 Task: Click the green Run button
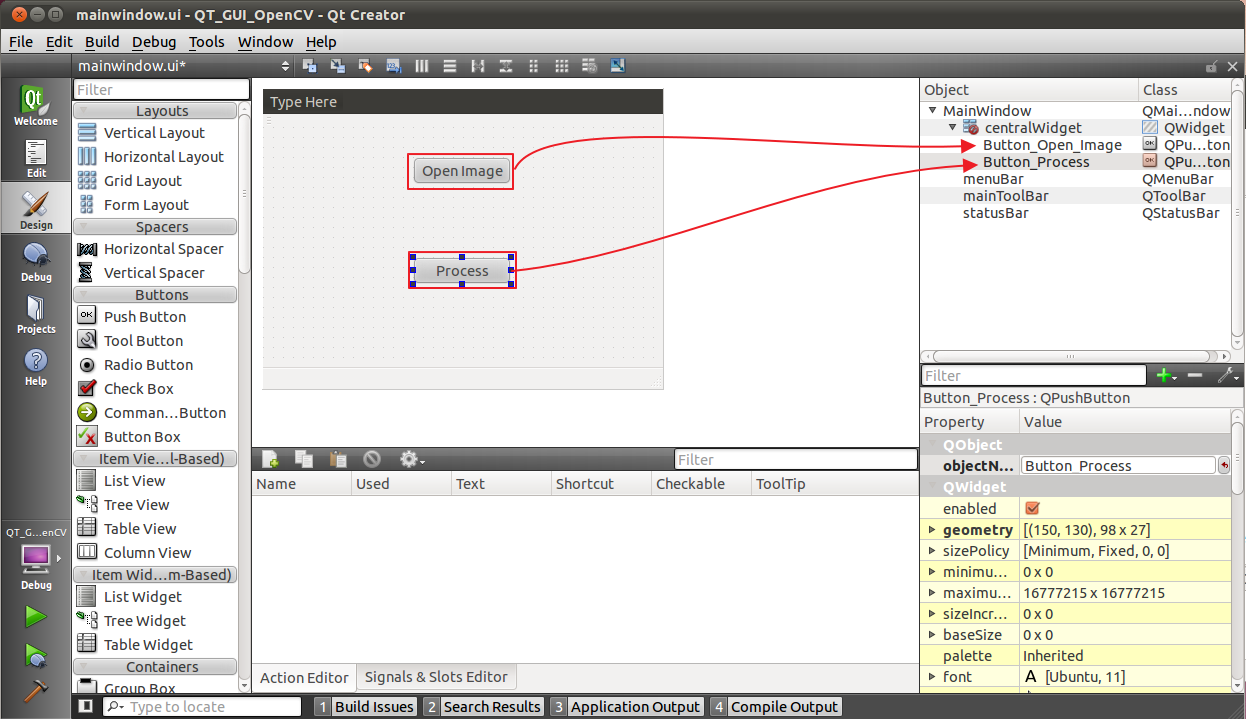coord(36,617)
